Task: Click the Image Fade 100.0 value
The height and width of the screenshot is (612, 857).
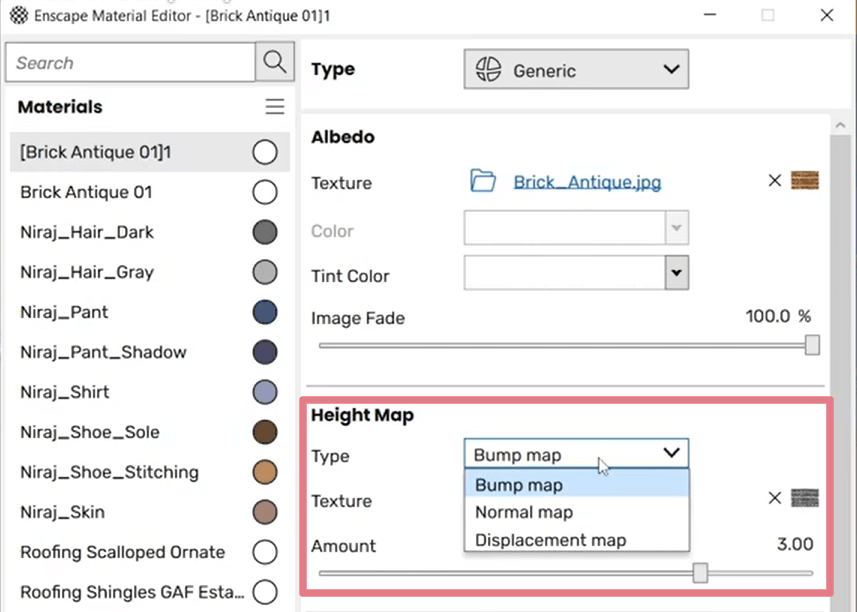Action: (x=768, y=316)
